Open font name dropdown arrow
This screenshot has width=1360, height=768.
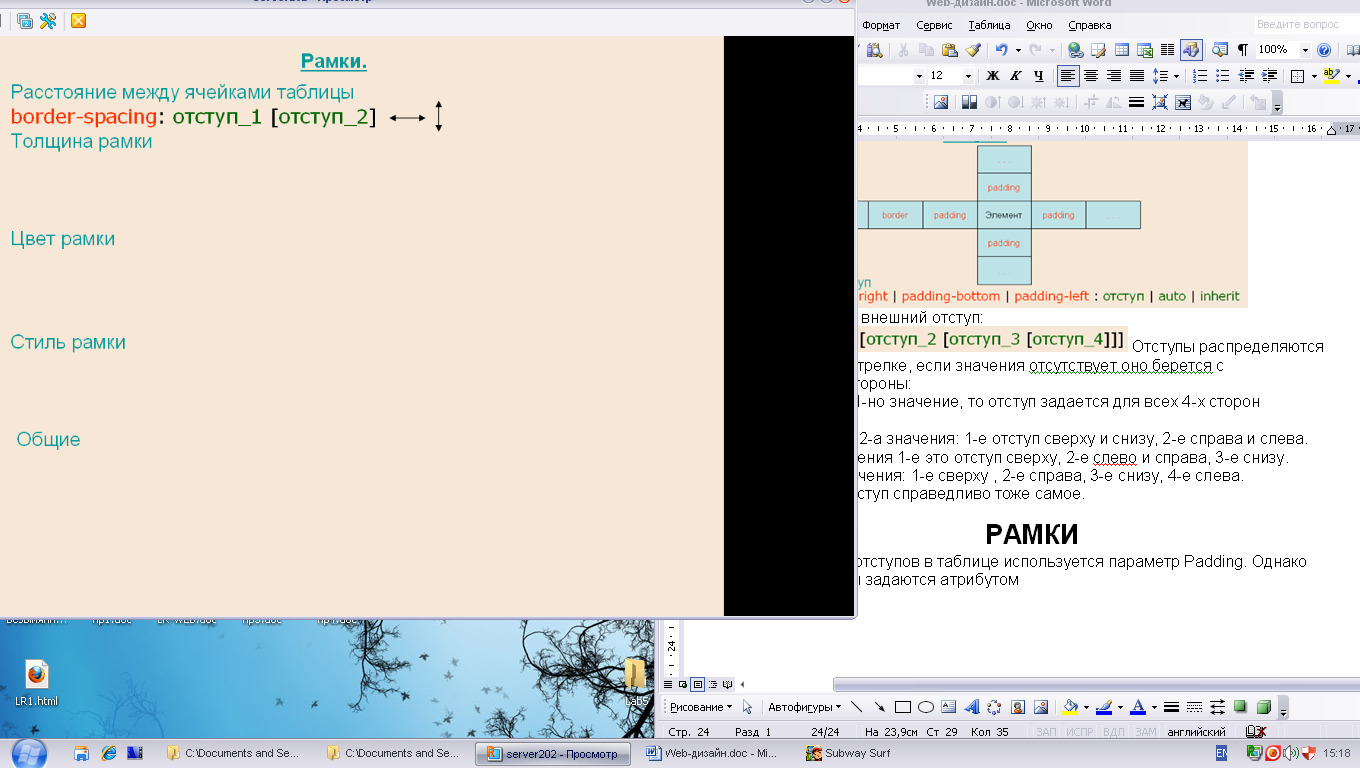(x=919, y=76)
